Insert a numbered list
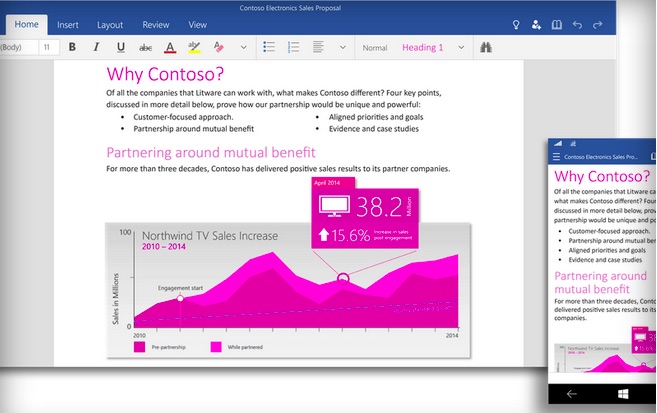The image size is (657, 413). tap(294, 47)
